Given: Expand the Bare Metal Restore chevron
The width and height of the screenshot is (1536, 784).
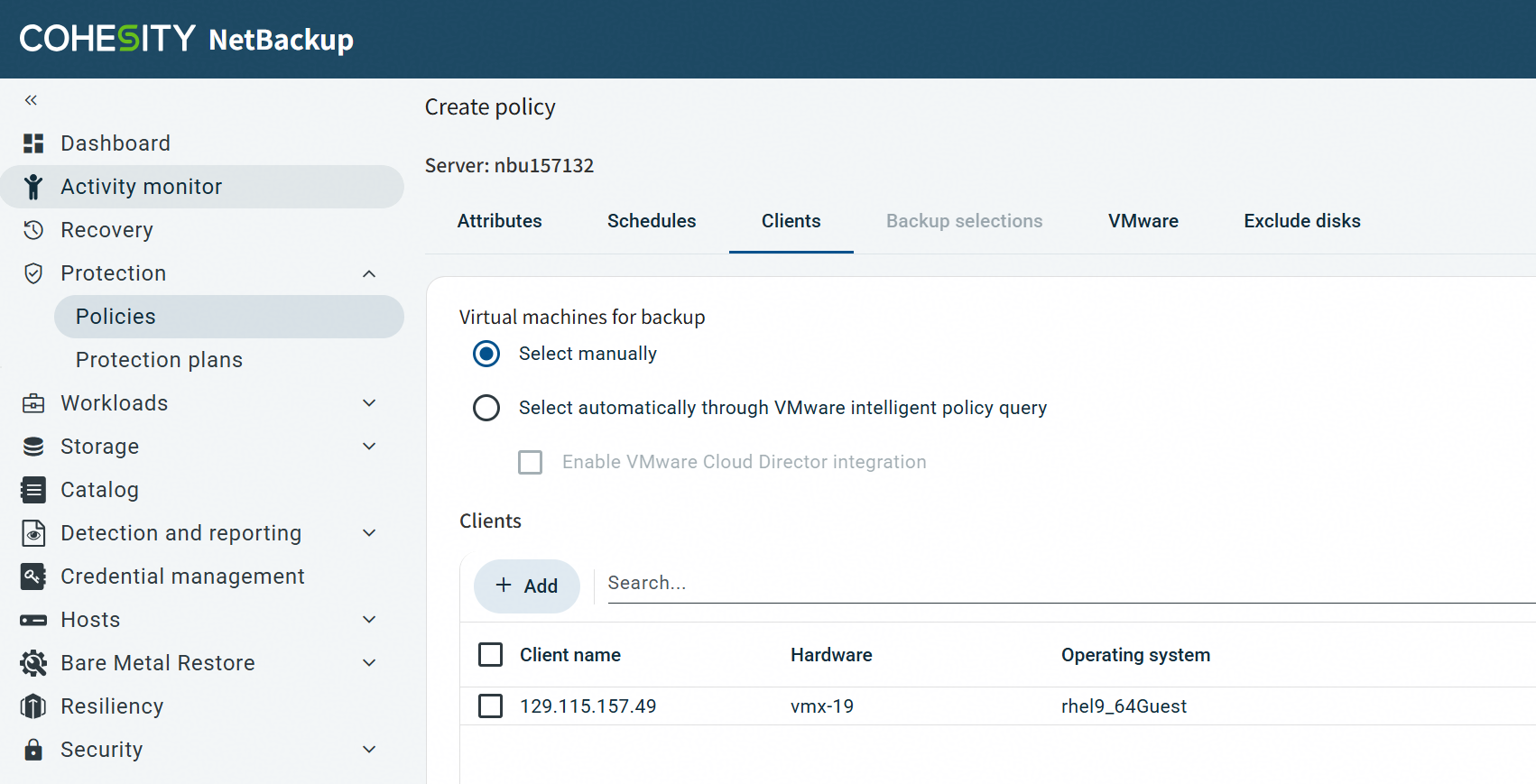Looking at the screenshot, I should point(369,663).
